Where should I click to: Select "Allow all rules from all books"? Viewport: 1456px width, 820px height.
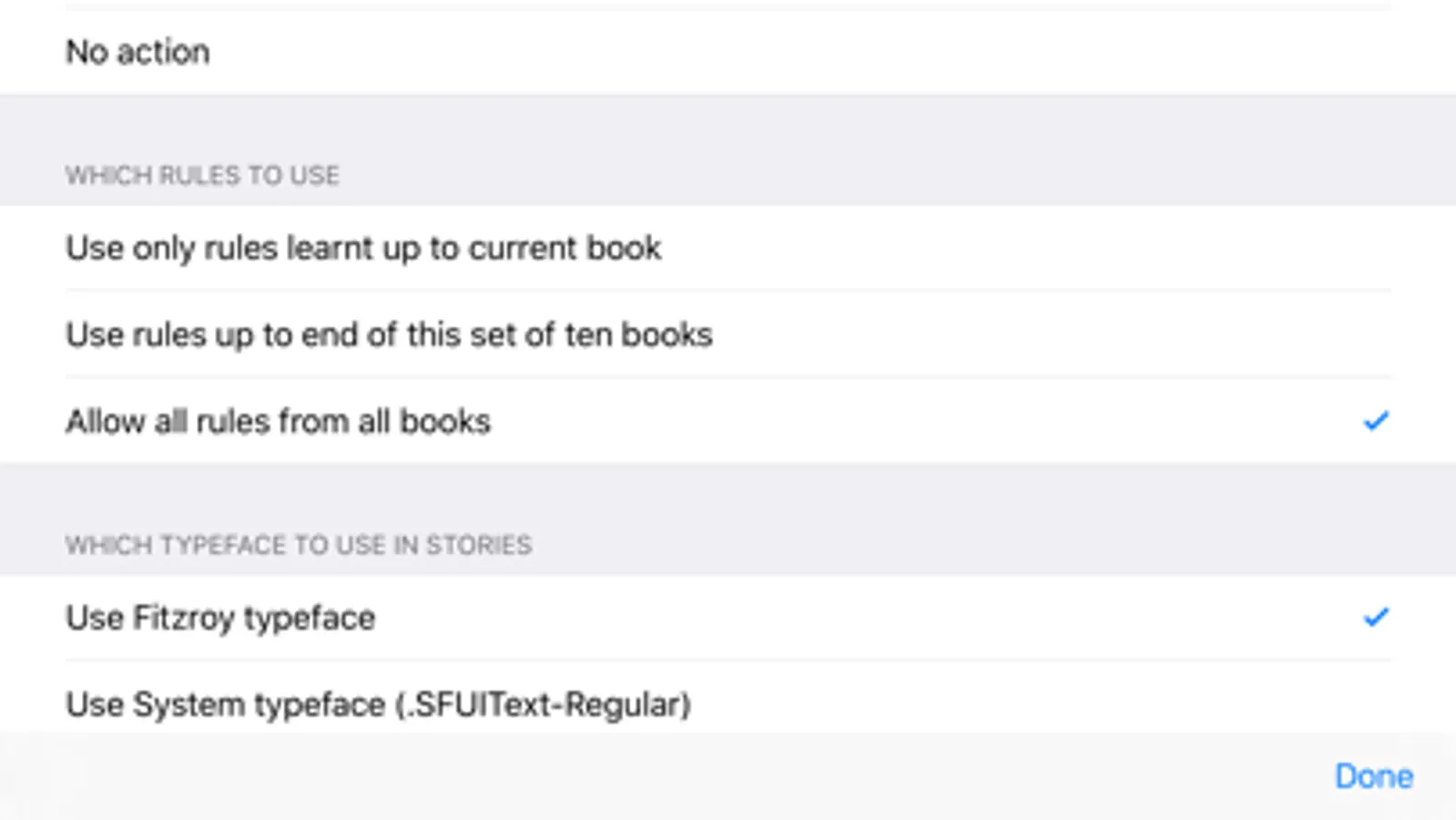278,422
